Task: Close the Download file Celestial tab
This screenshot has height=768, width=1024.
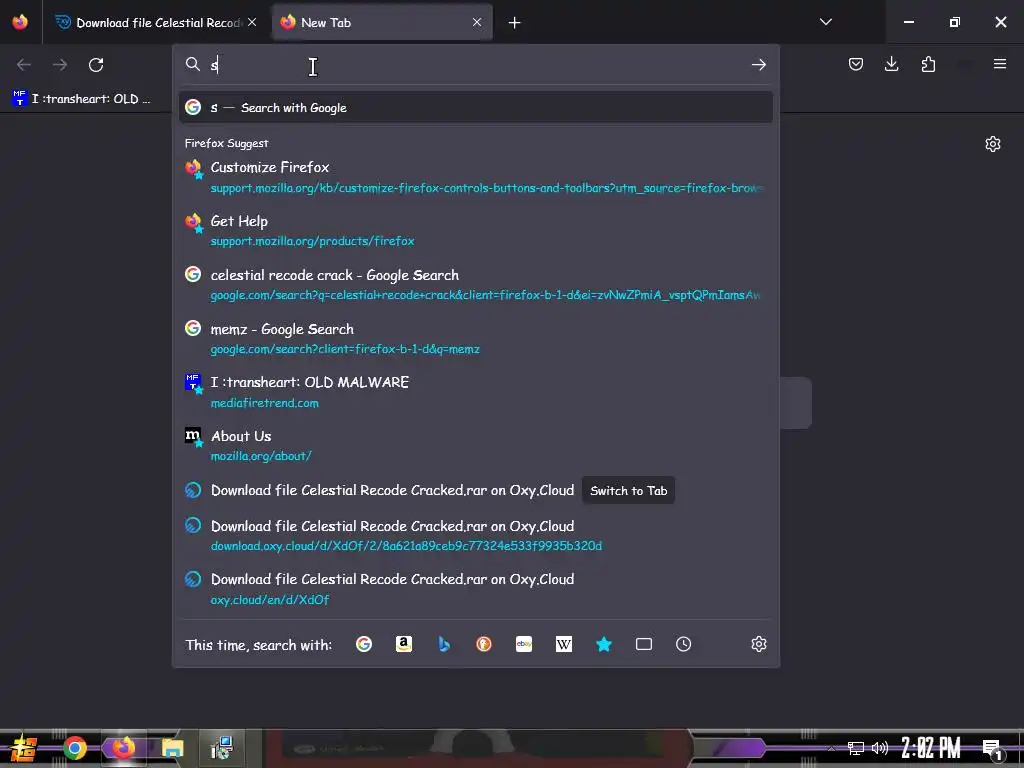Action: (252, 22)
